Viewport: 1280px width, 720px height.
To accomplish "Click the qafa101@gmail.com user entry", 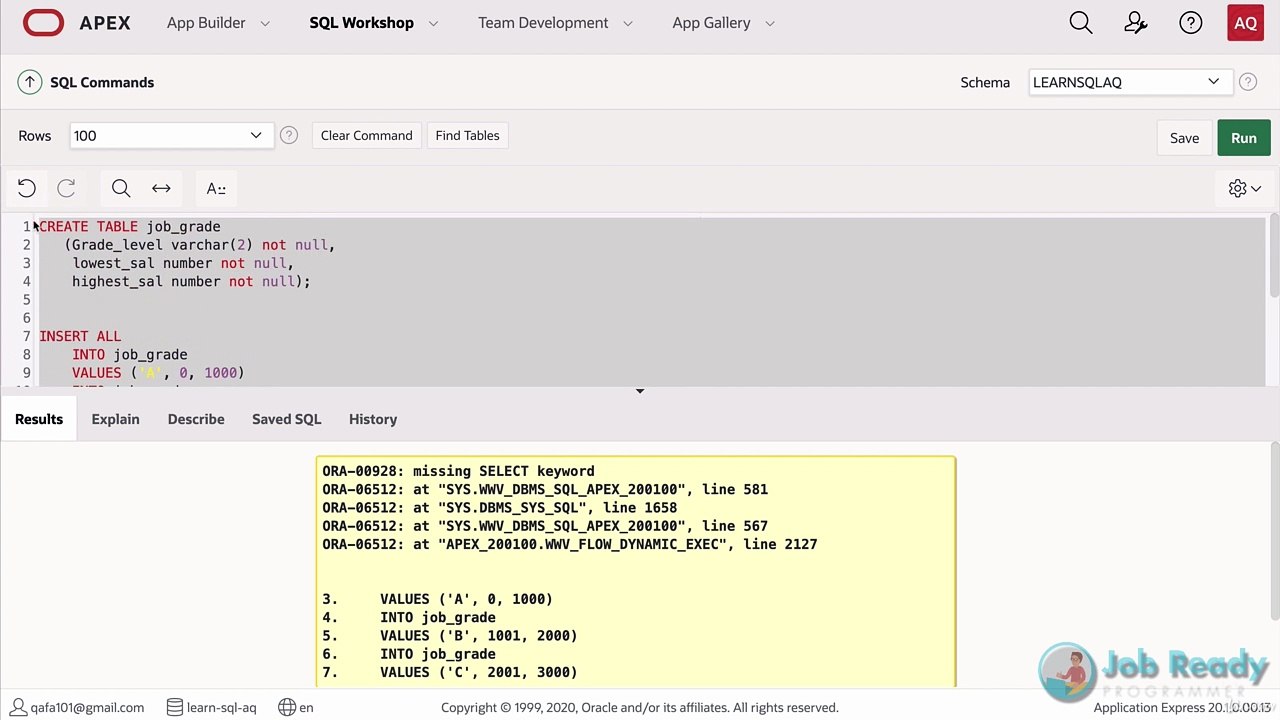I will click(78, 707).
